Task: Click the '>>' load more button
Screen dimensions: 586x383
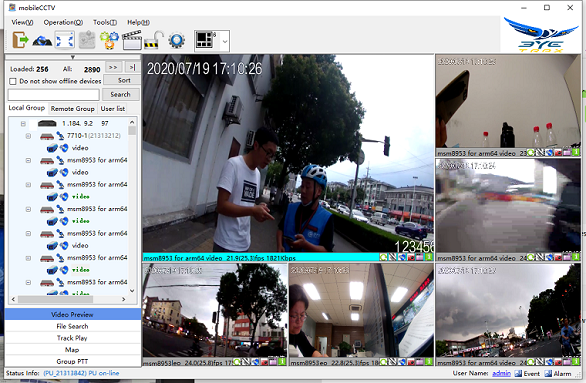Action: coord(113,67)
